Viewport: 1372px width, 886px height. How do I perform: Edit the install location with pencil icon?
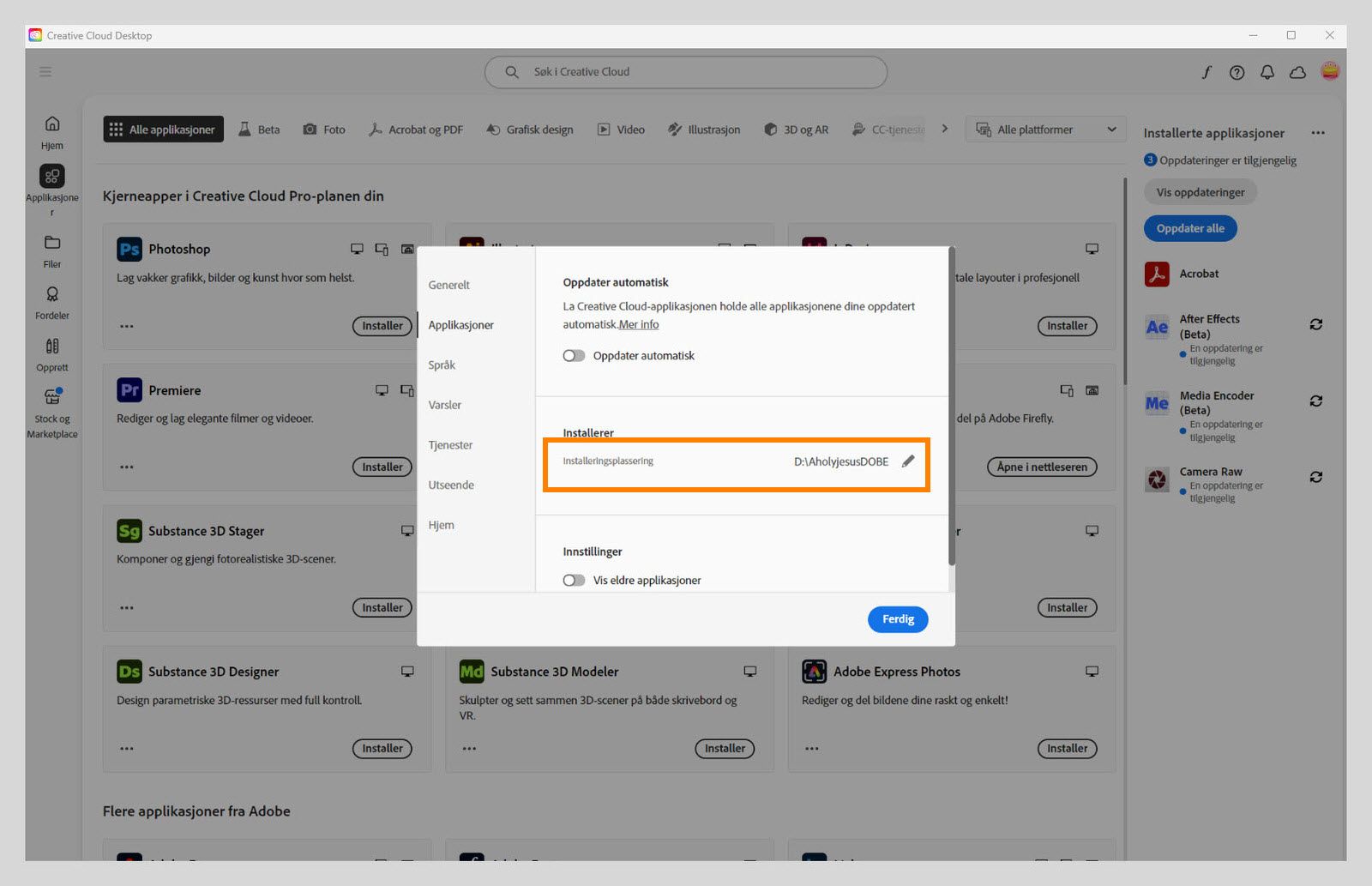(x=908, y=461)
